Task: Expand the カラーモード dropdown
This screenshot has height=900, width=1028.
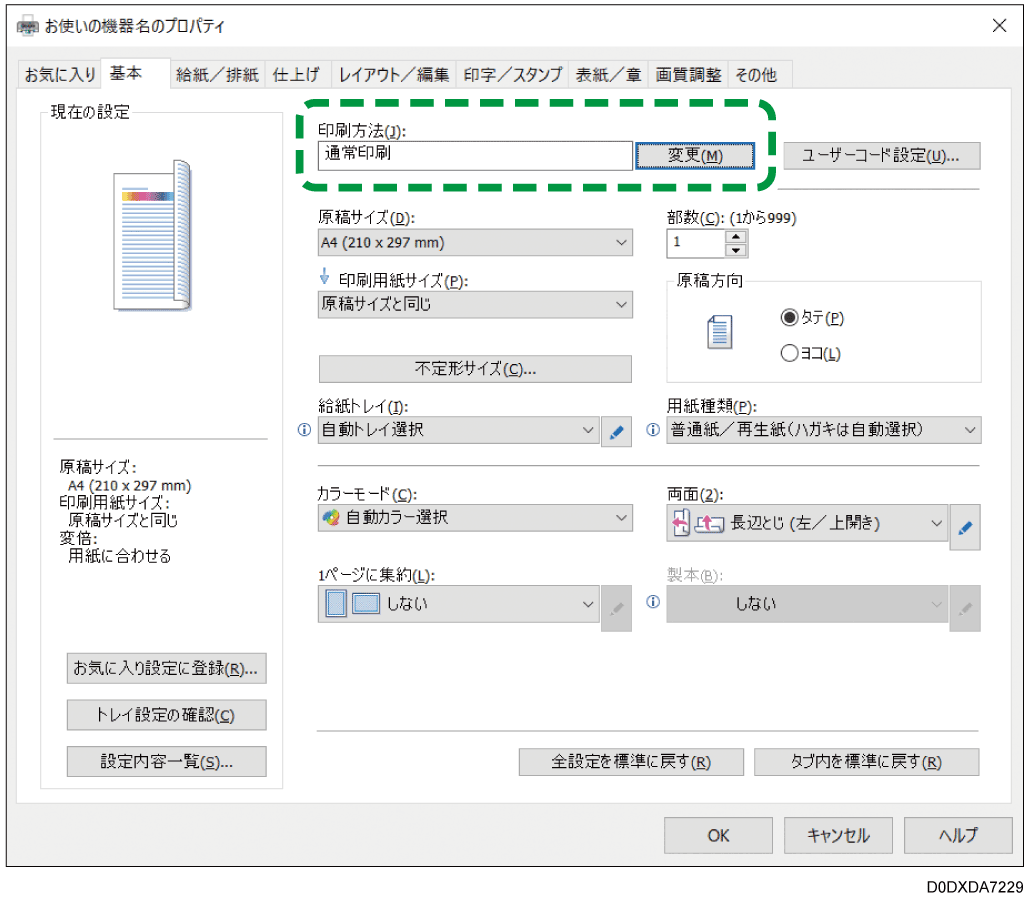Action: (x=474, y=518)
